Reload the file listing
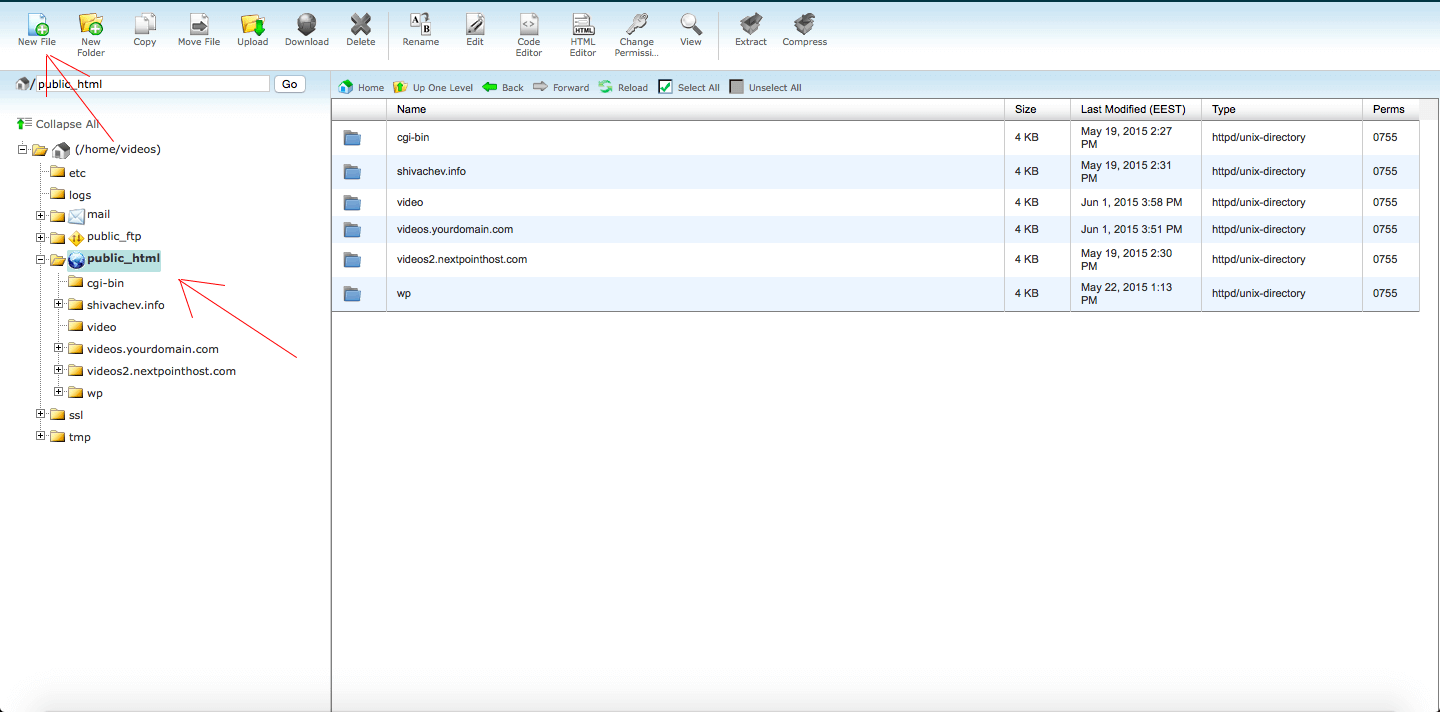 click(623, 87)
